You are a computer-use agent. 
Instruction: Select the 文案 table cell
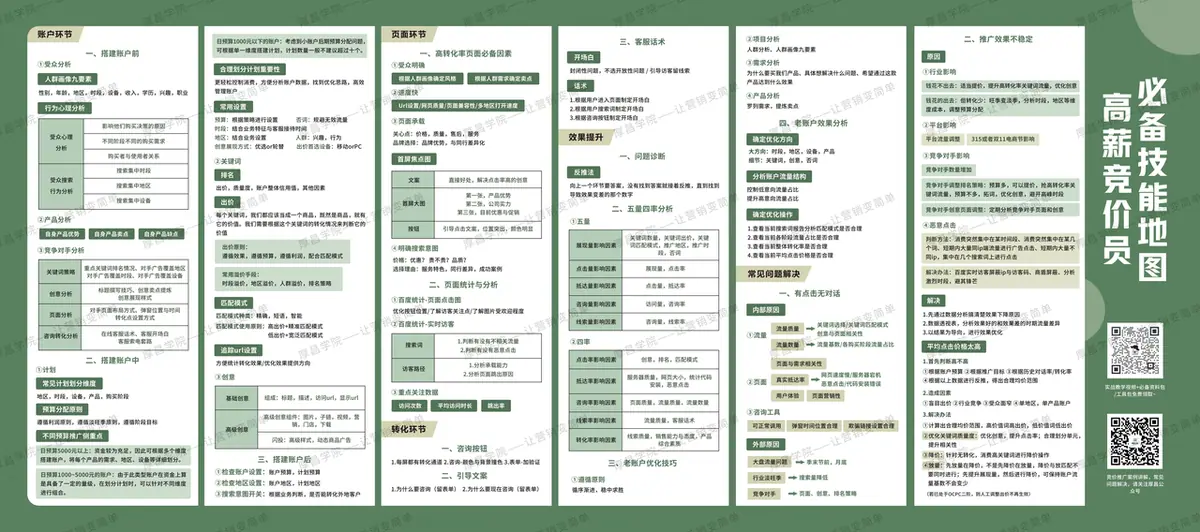(414, 179)
